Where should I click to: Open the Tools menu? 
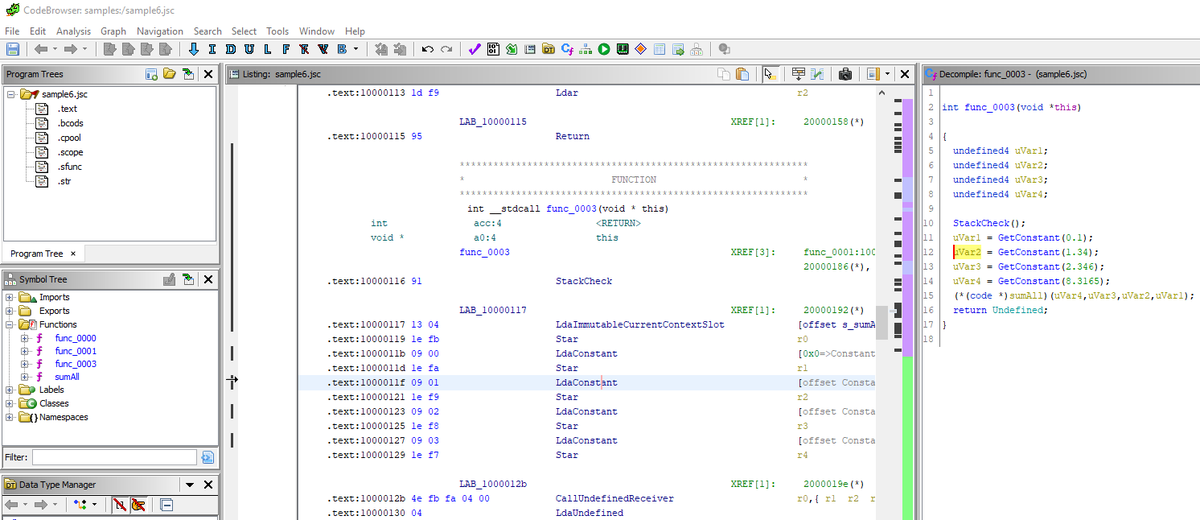point(277,31)
